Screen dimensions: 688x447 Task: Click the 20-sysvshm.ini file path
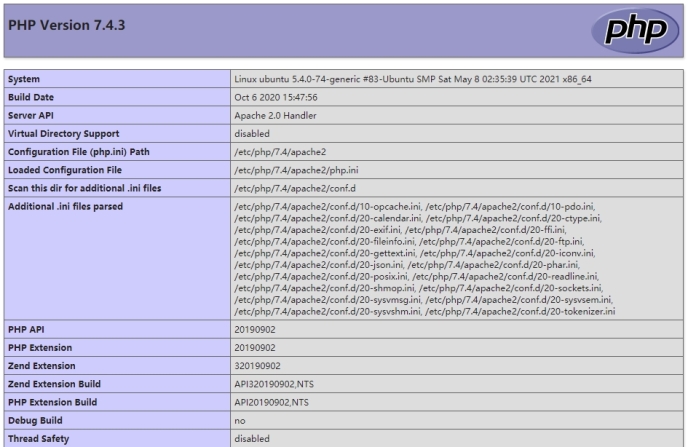click(328, 311)
